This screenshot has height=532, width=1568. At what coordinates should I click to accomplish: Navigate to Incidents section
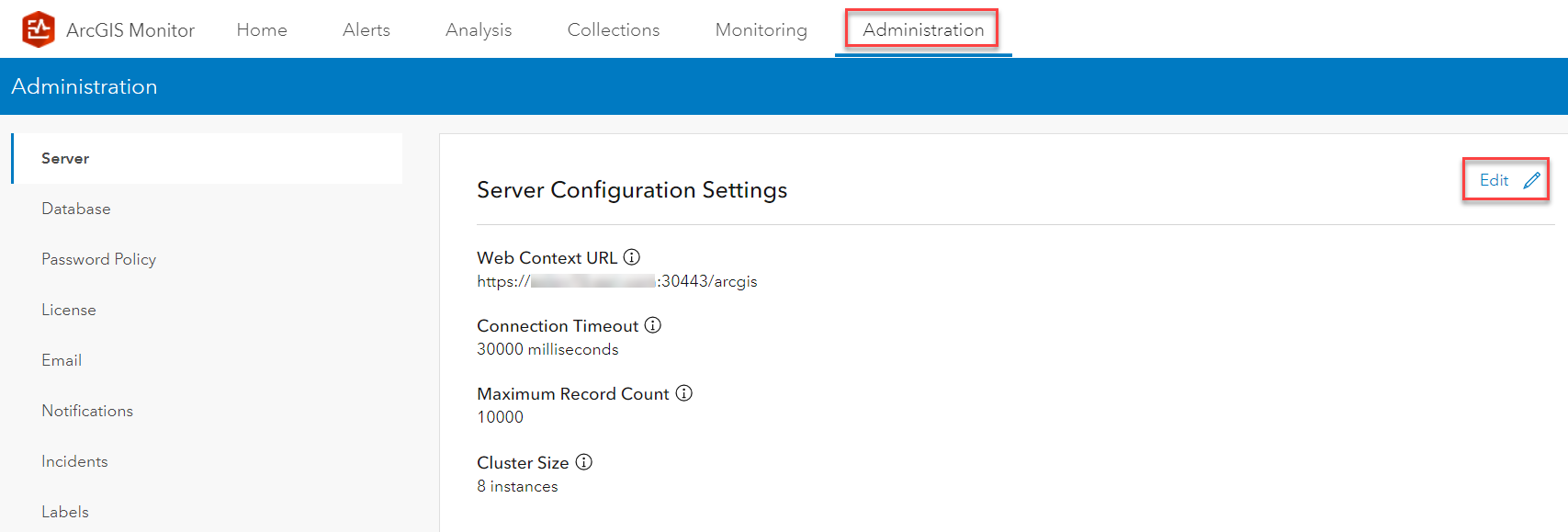[74, 461]
